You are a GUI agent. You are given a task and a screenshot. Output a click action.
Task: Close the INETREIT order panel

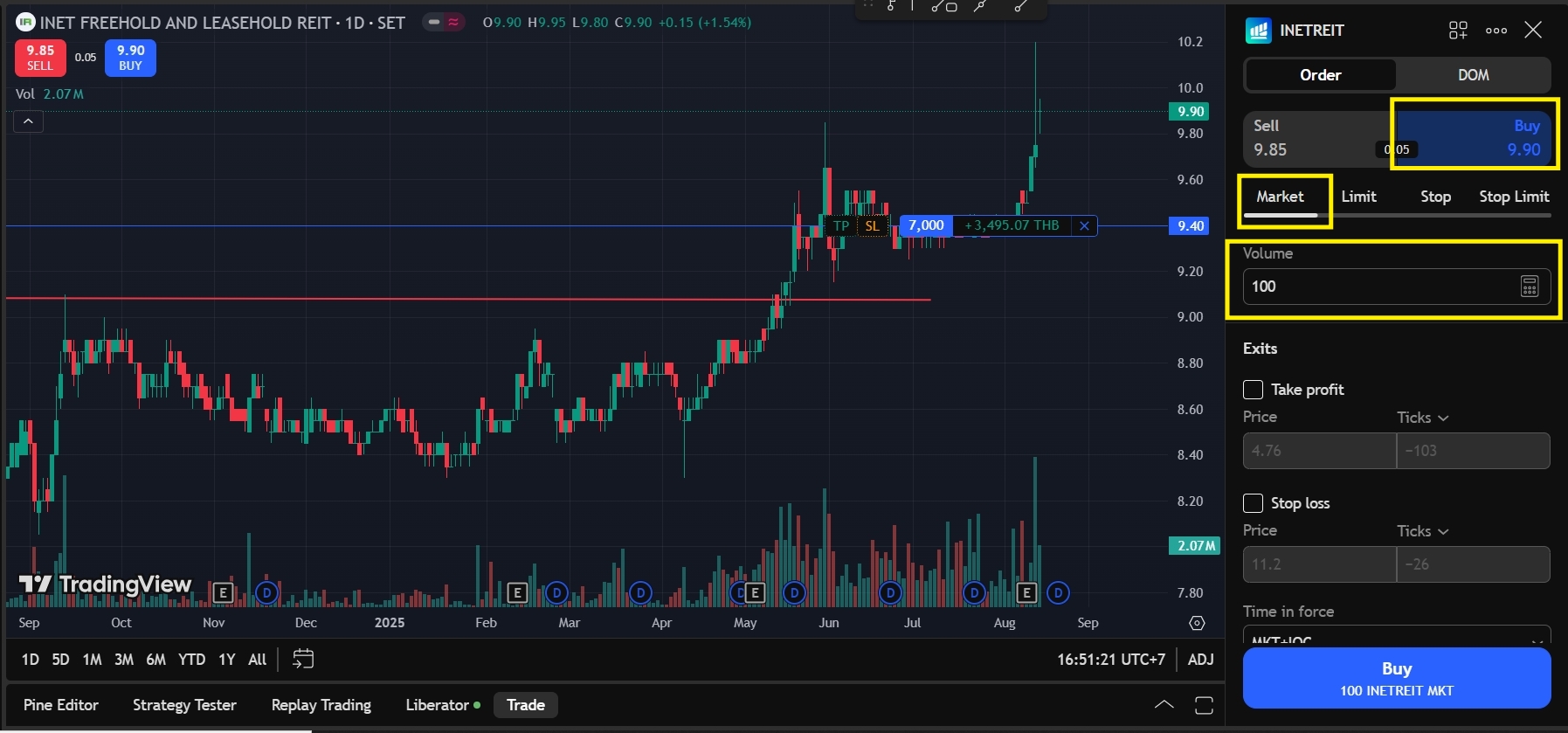1533,31
